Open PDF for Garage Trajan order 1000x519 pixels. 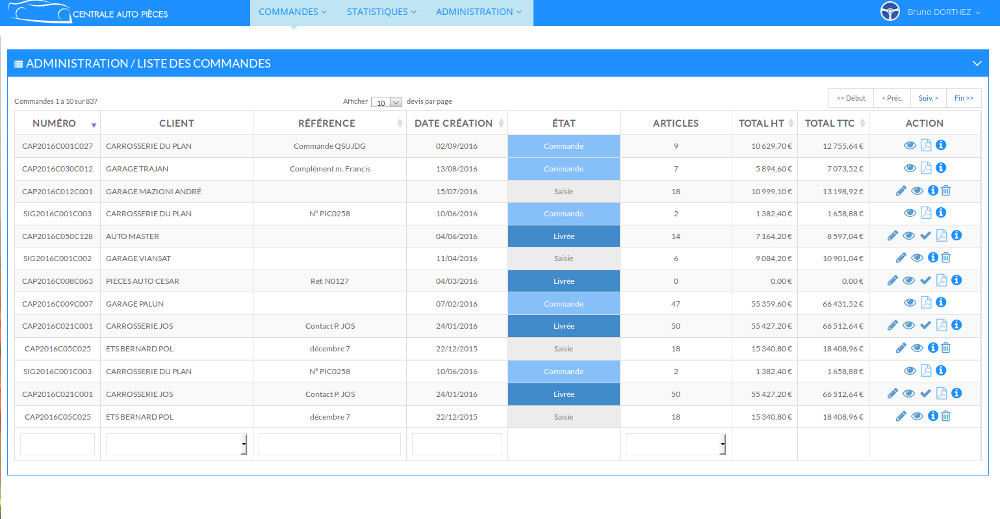(x=926, y=168)
